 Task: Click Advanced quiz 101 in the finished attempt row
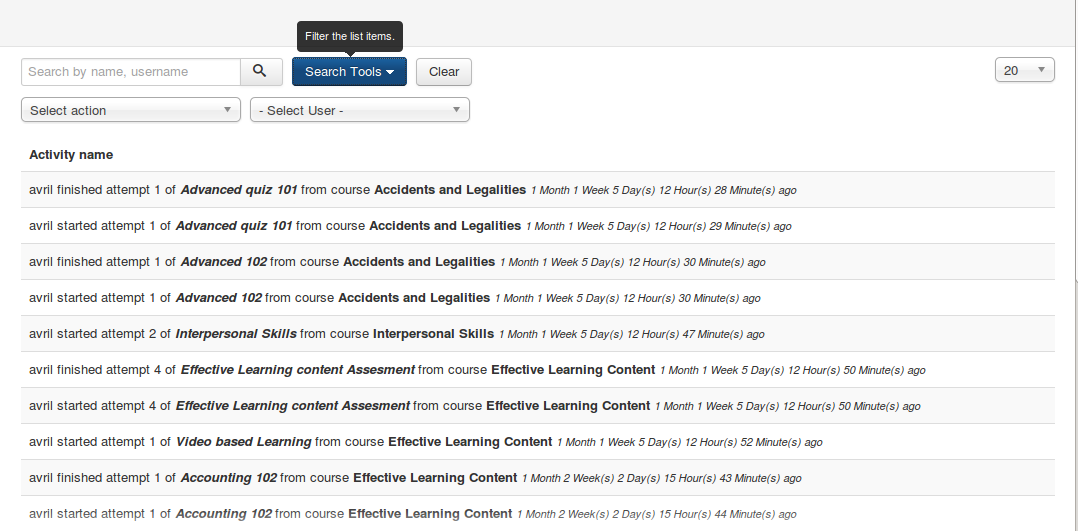coord(239,190)
